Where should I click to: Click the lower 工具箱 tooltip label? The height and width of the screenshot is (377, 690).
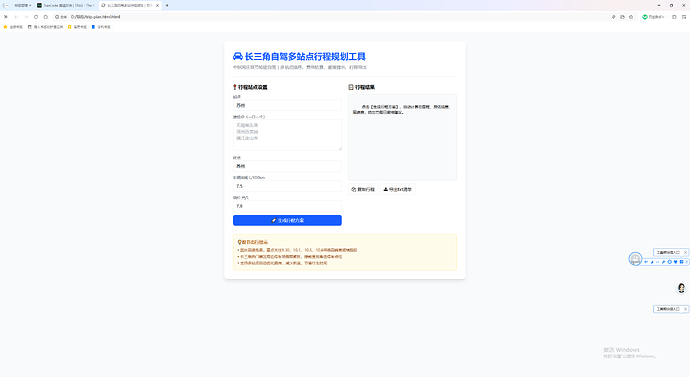point(668,309)
